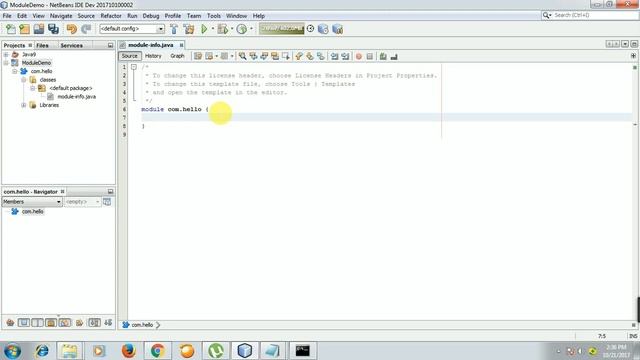Image resolution: width=640 pixels, height=360 pixels.
Task: Run the project with green play icon
Action: [204, 29]
